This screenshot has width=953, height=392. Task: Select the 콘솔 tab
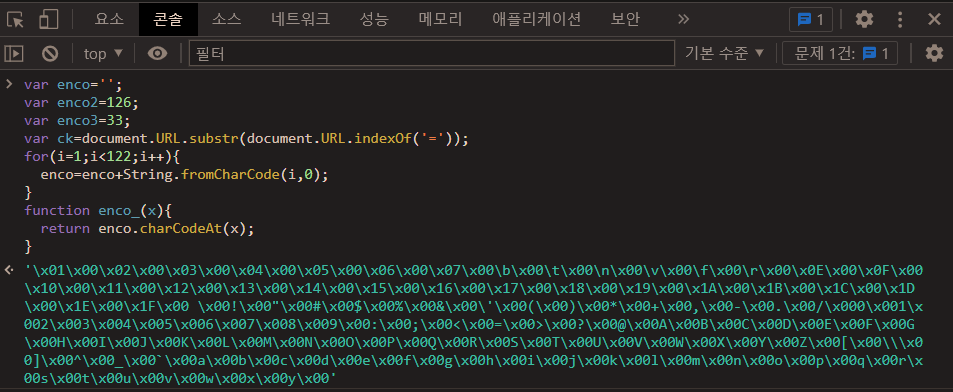[x=168, y=19]
